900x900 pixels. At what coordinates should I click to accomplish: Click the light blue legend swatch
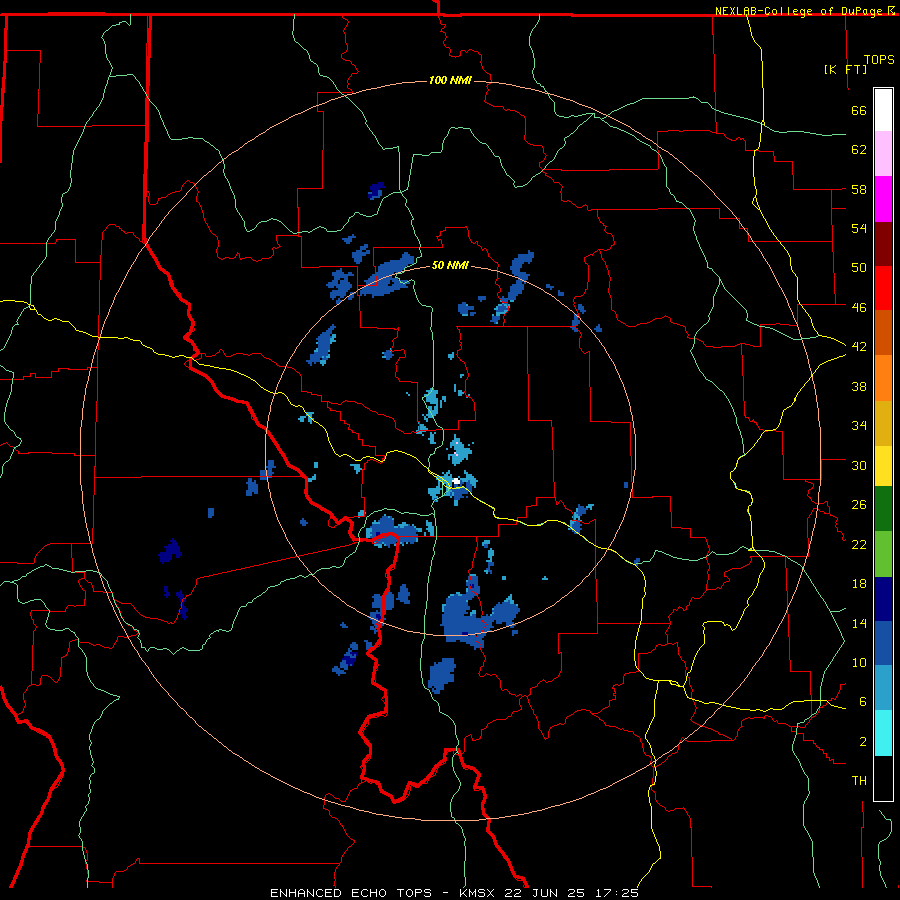(x=883, y=688)
